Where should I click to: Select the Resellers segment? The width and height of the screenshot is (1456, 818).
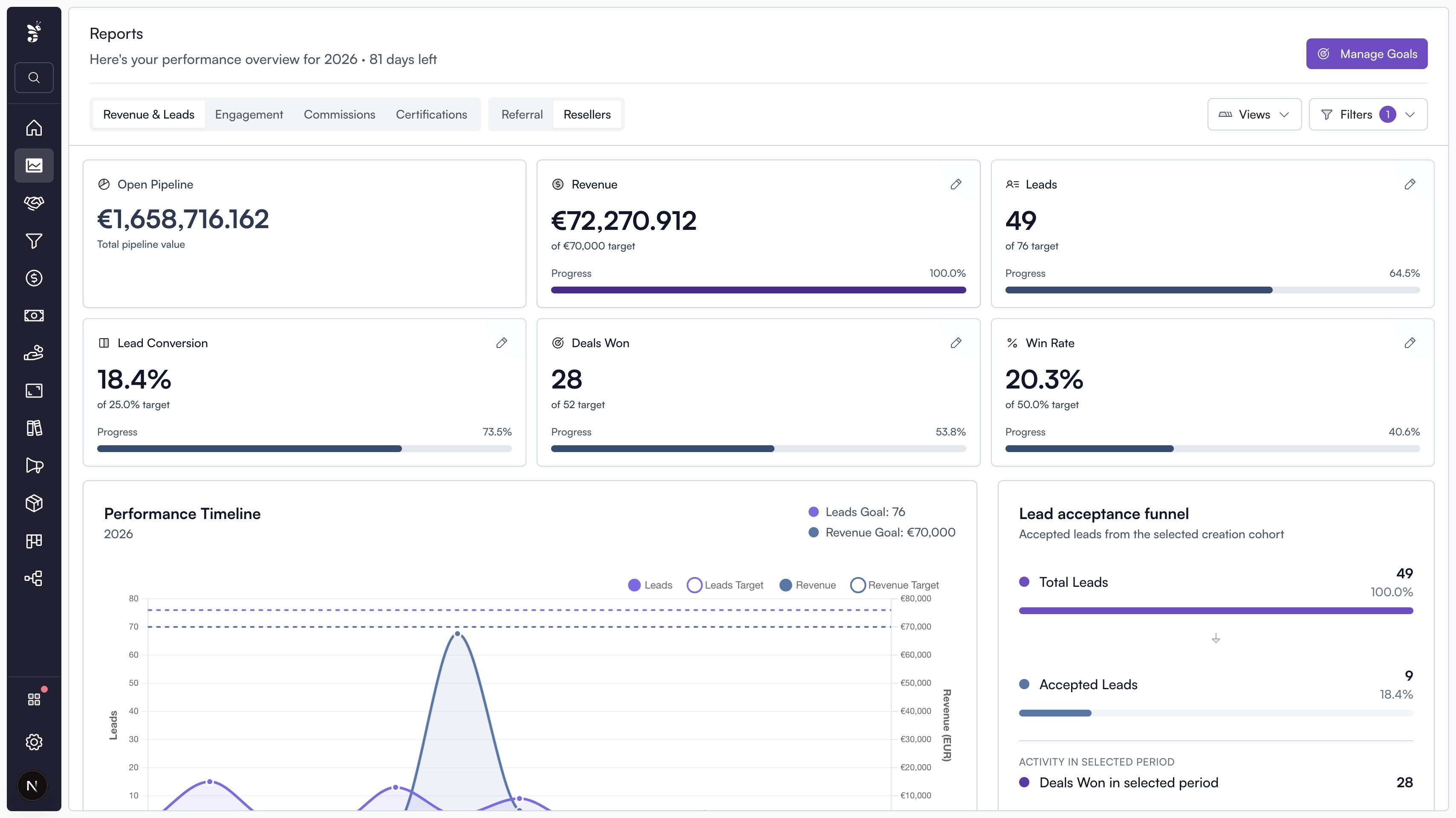(x=586, y=114)
